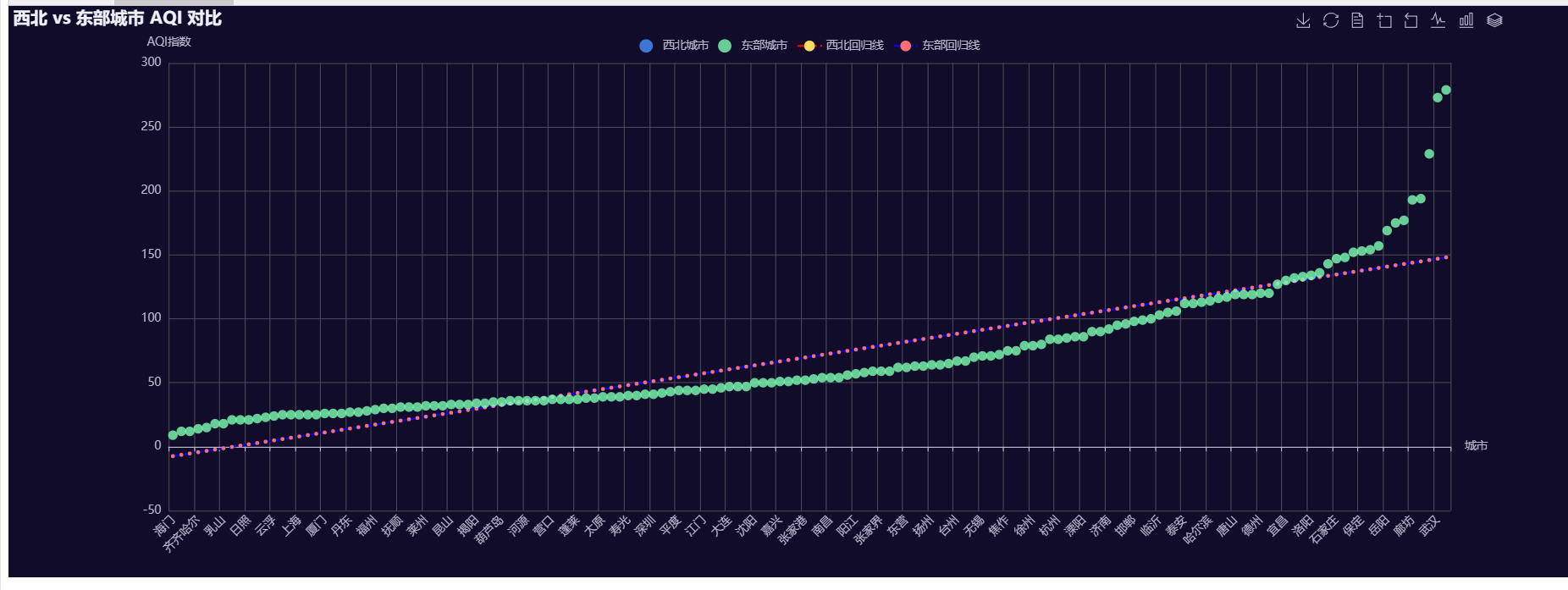Click the 保定 city axis label

1352,526
